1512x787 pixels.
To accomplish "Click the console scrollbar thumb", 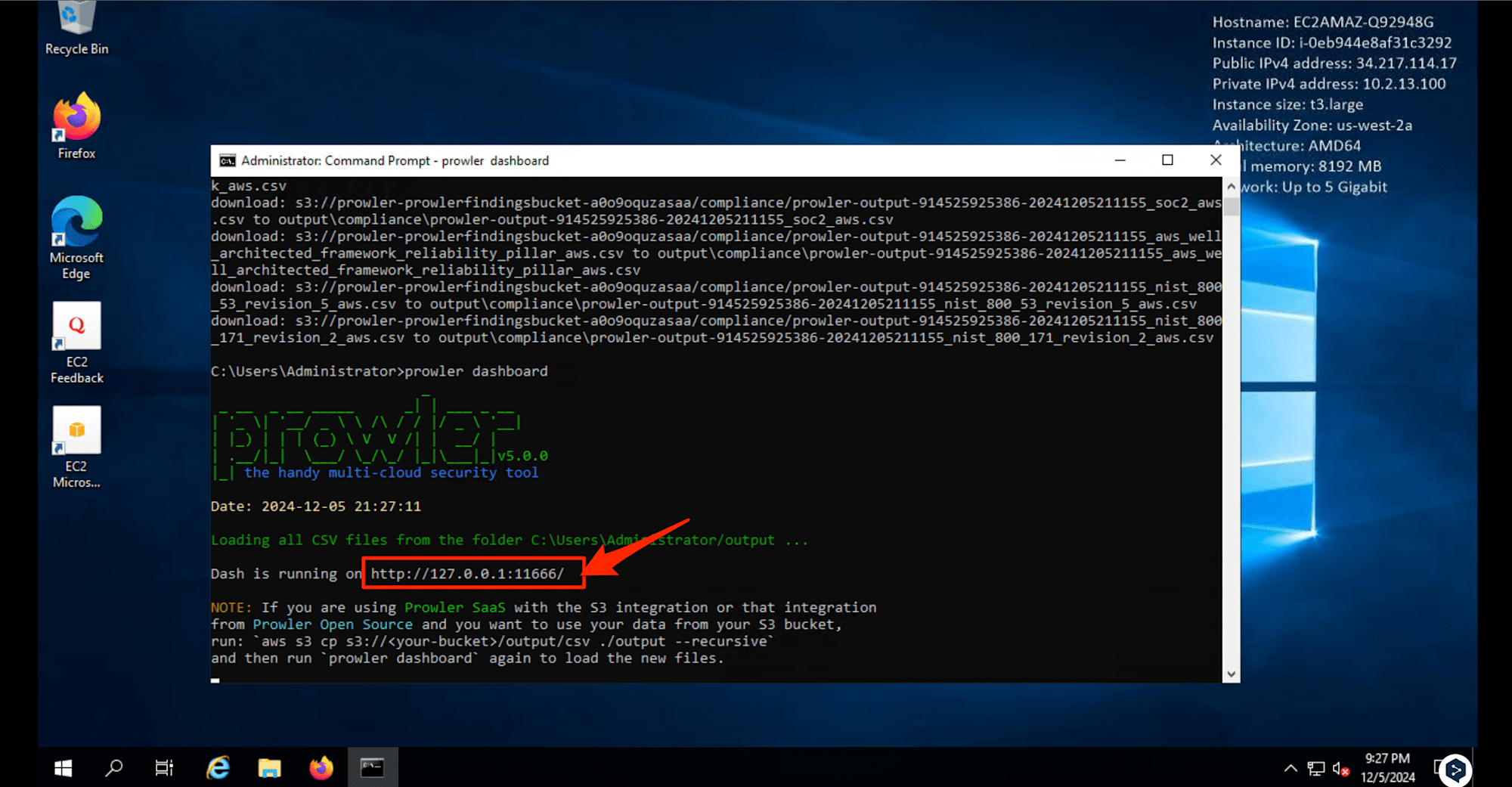I will pos(1232,206).
